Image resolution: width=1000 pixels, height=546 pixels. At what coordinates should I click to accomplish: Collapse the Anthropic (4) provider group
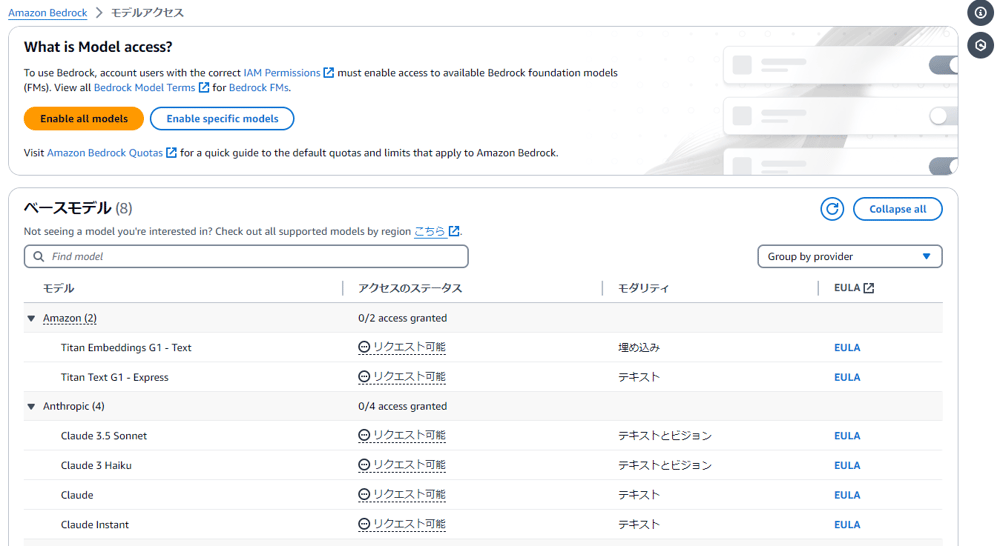(x=31, y=406)
